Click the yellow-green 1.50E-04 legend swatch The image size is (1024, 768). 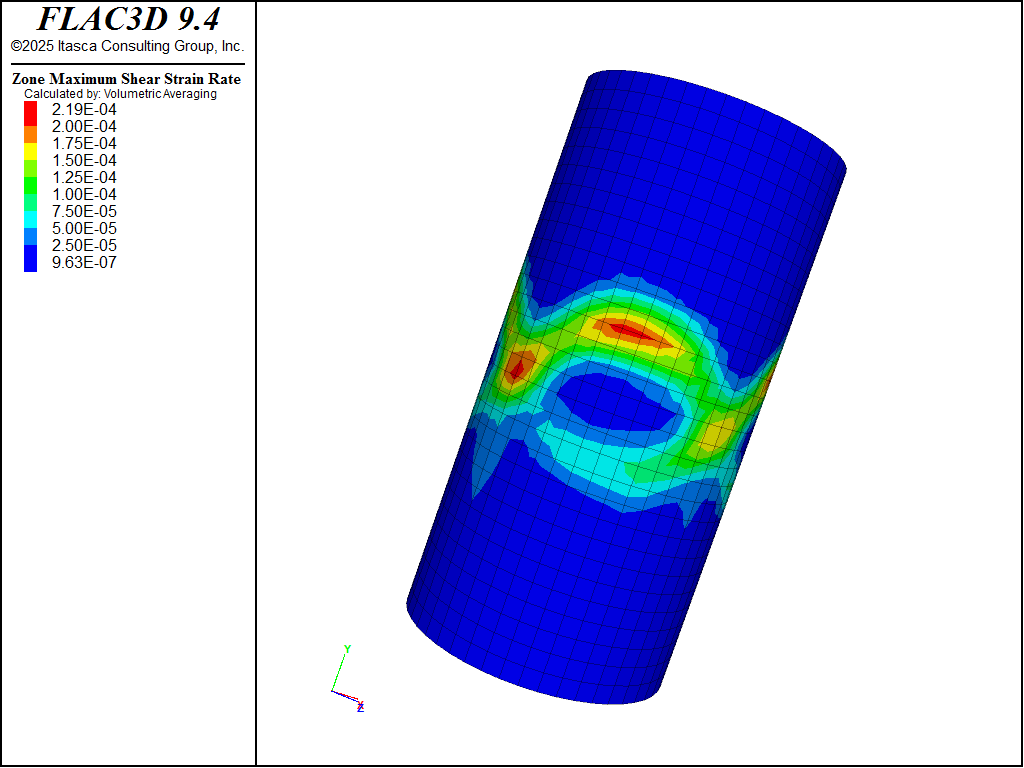[x=31, y=168]
